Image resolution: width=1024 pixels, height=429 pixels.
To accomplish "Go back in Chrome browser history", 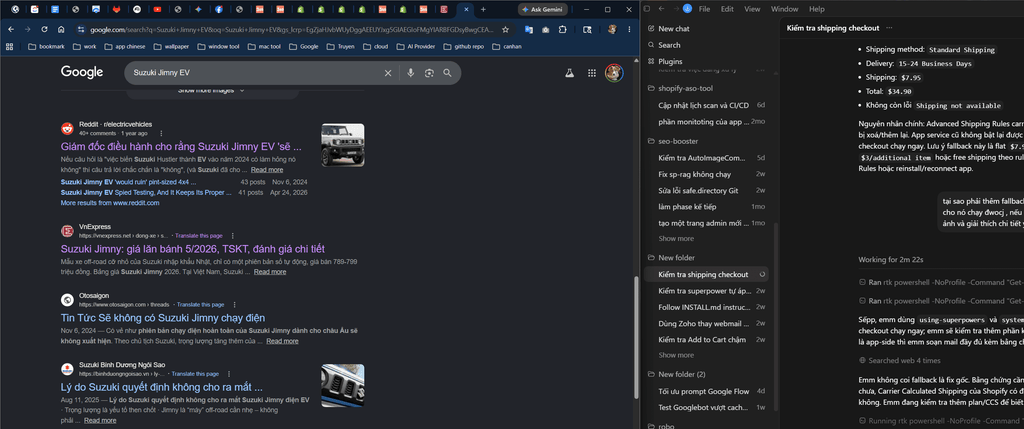I will 11,29.
